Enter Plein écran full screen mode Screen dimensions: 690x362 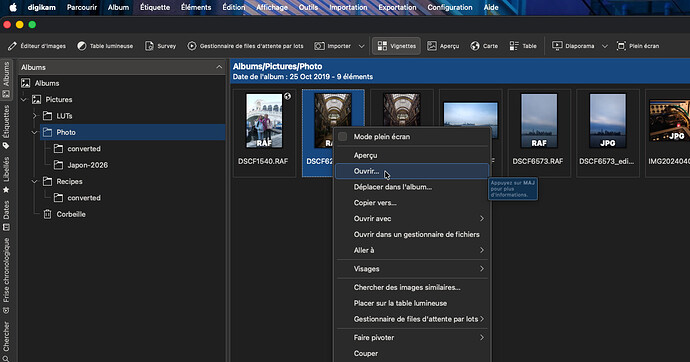(638, 46)
